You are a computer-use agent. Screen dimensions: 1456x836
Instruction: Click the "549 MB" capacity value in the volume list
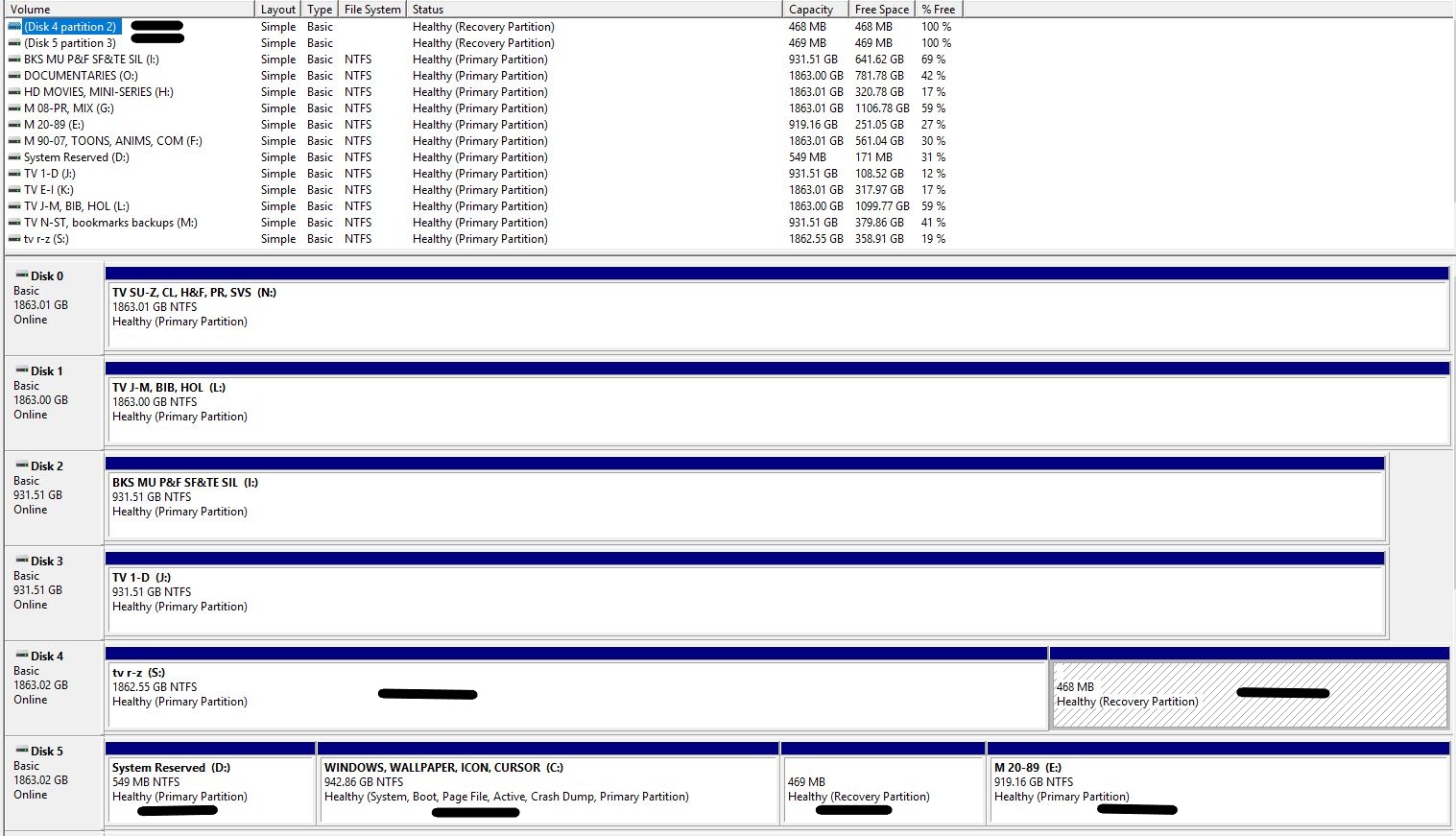[x=807, y=157]
